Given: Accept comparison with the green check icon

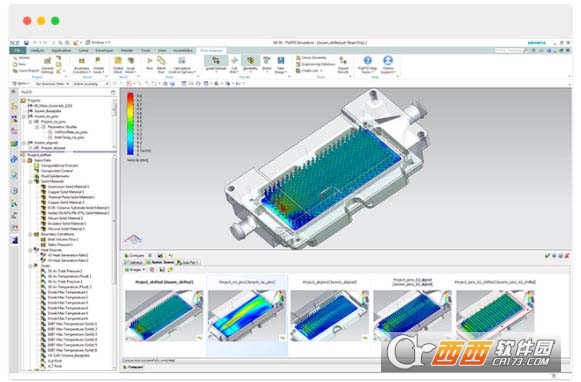Looking at the screenshot, I should point(547,256).
